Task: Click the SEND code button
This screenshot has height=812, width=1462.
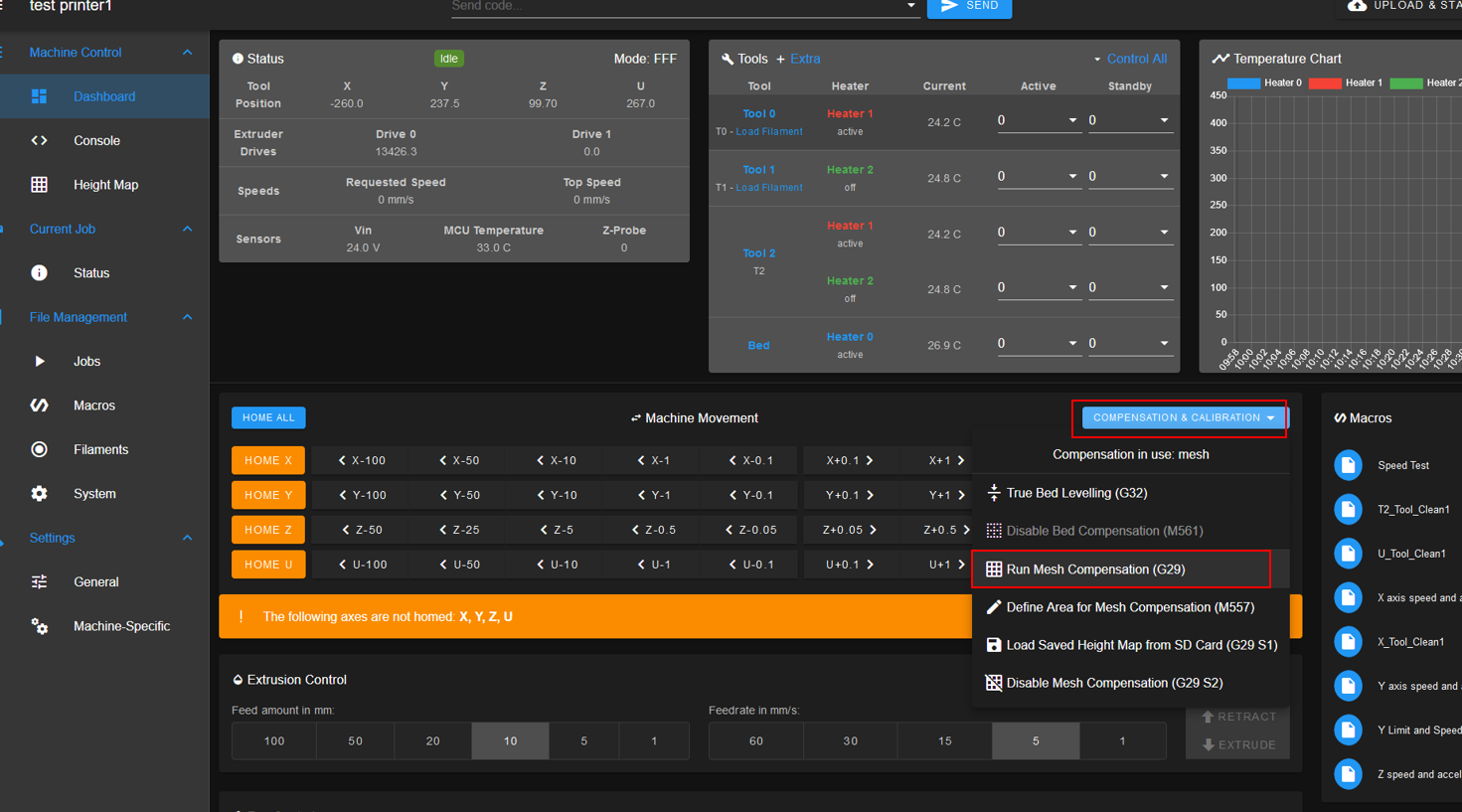Action: (969, 7)
